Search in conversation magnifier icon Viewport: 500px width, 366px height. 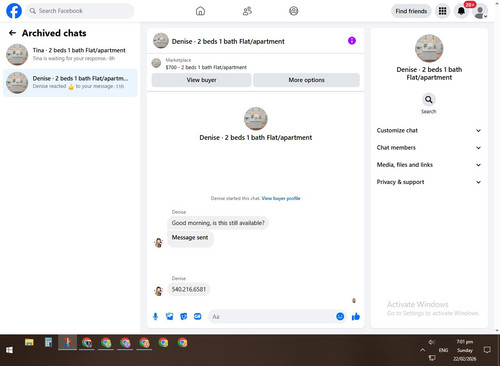[x=429, y=100]
